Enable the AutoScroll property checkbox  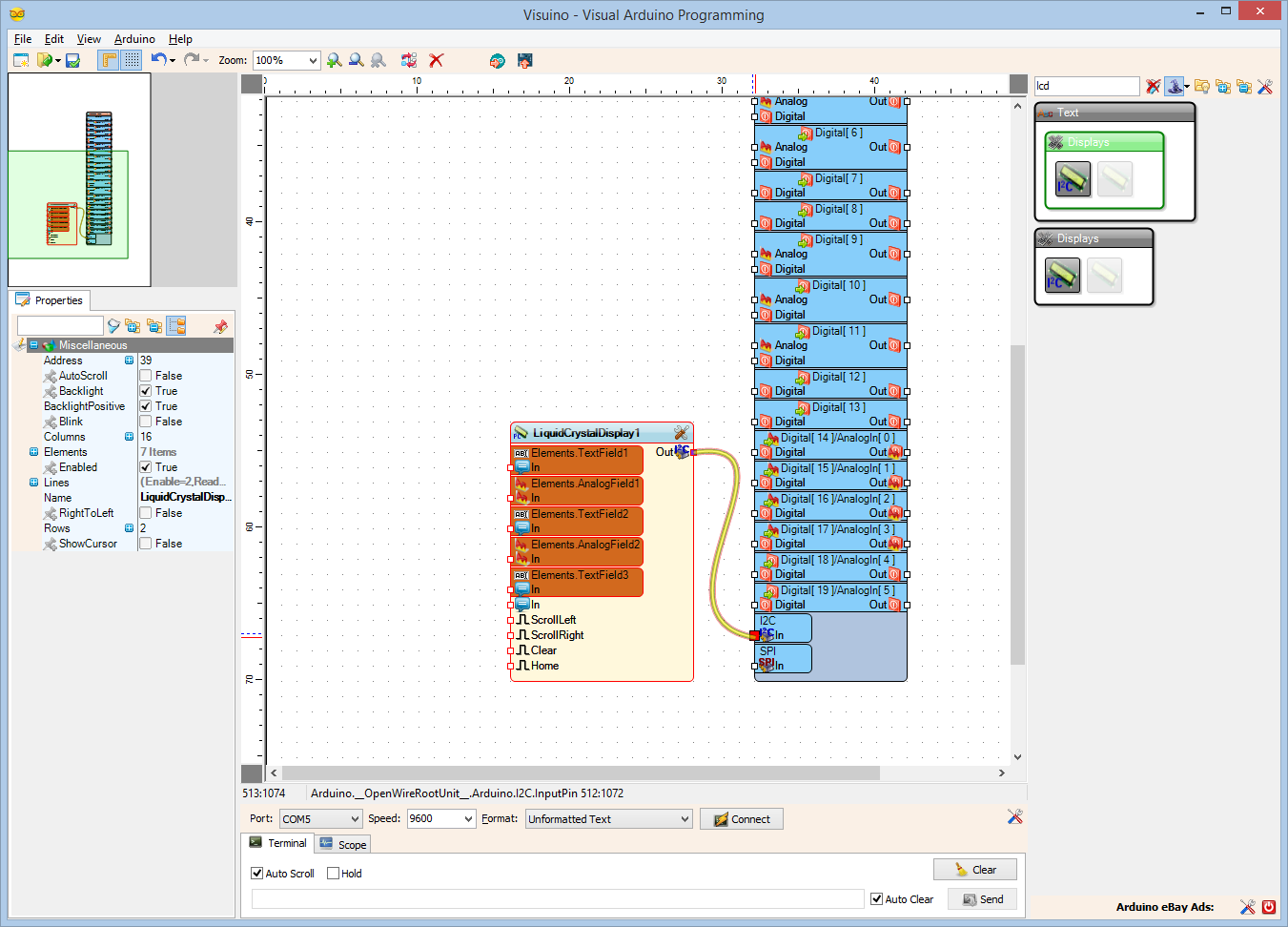[x=146, y=376]
